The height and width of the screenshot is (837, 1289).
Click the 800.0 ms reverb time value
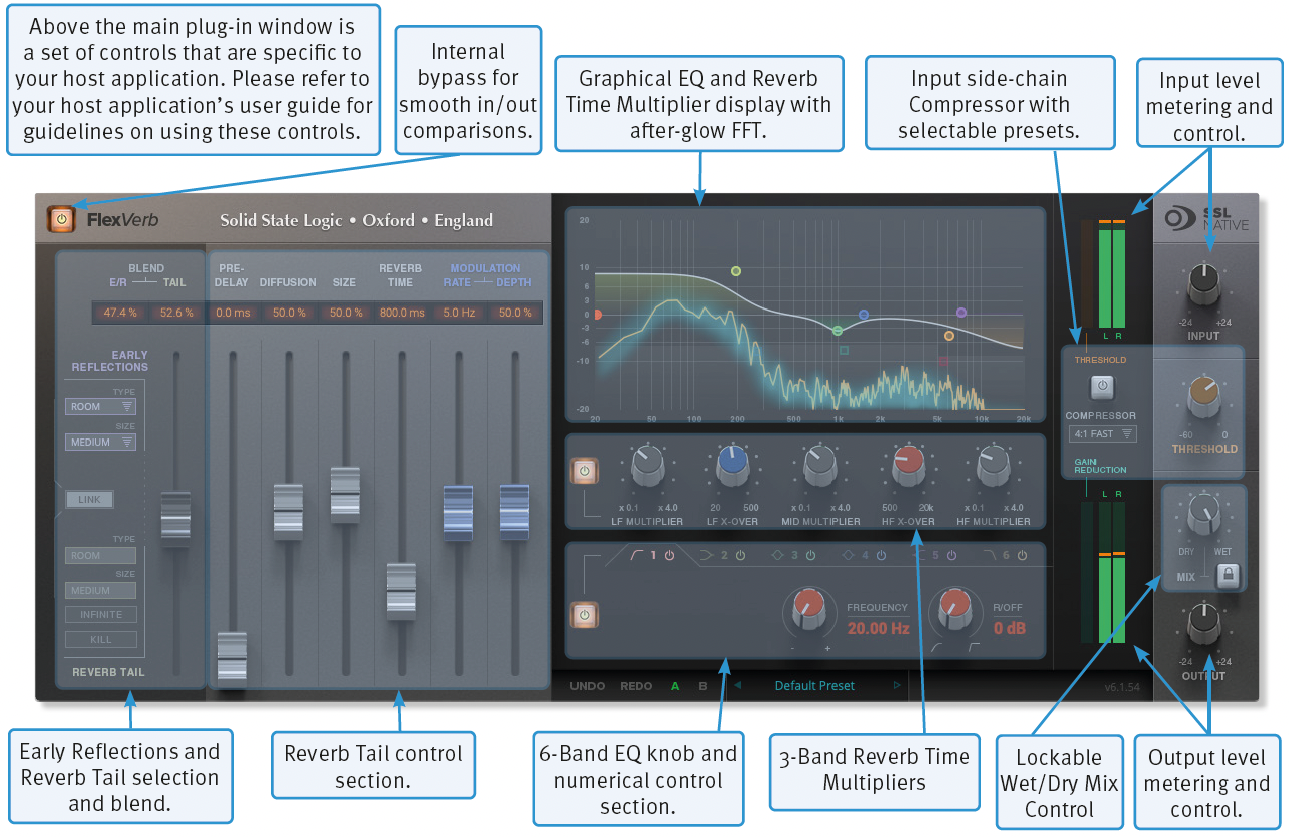click(402, 313)
